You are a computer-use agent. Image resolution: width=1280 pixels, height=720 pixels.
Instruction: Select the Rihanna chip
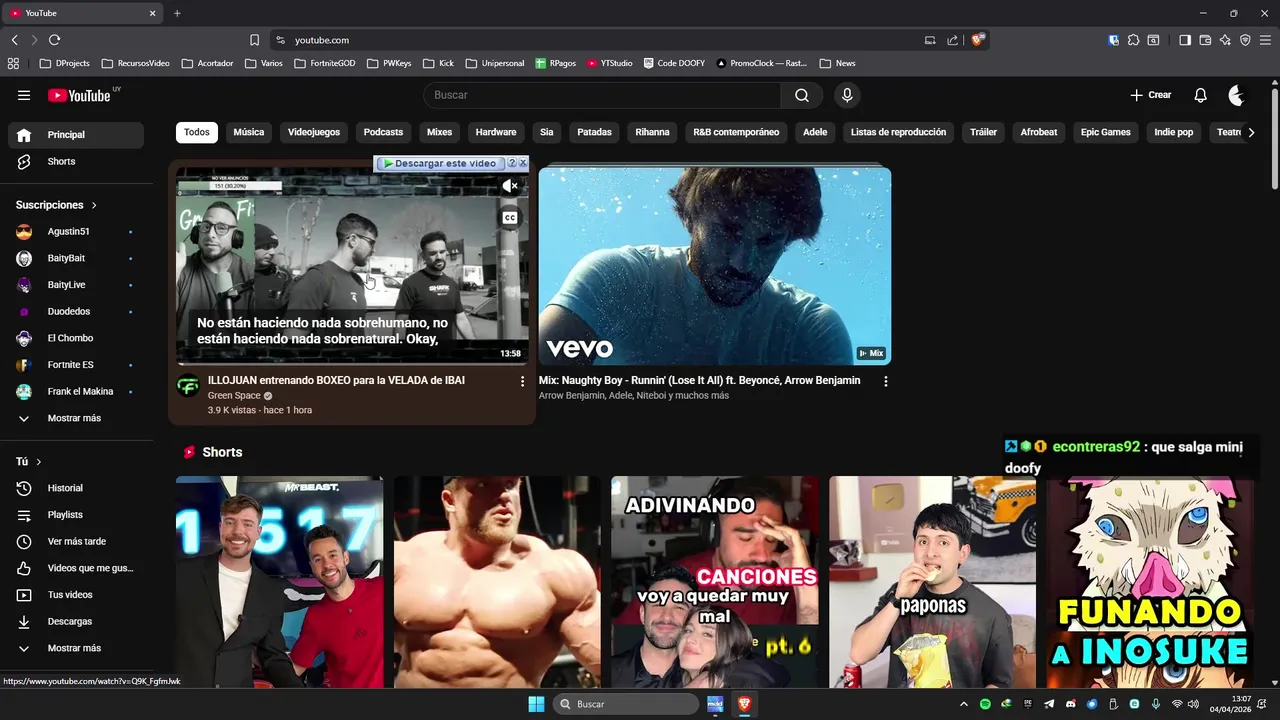(x=652, y=132)
